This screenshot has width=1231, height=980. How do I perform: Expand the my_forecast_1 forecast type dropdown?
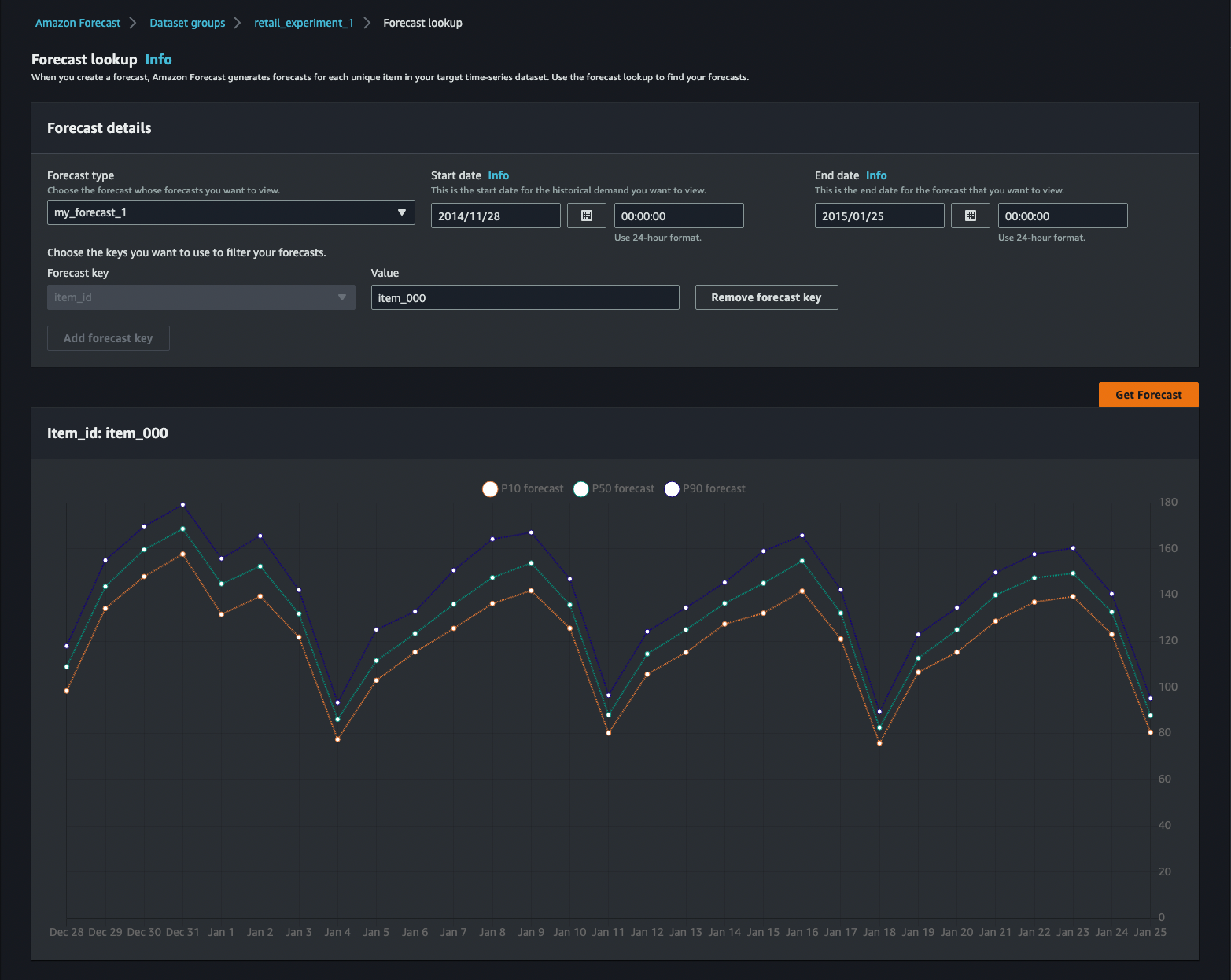click(230, 212)
